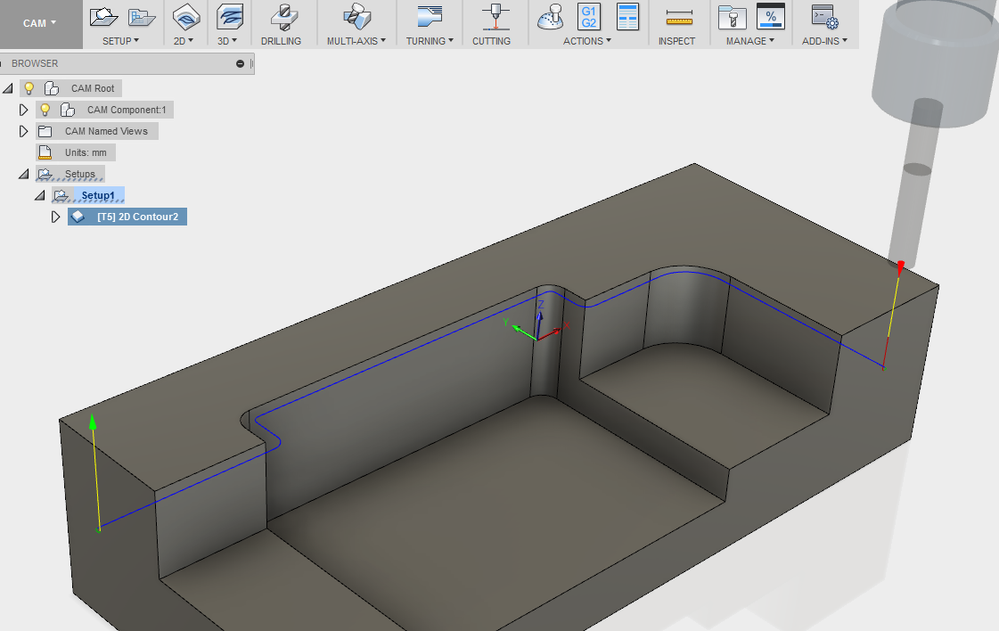
Task: Click the Units: mm entry
Action: pos(76,153)
